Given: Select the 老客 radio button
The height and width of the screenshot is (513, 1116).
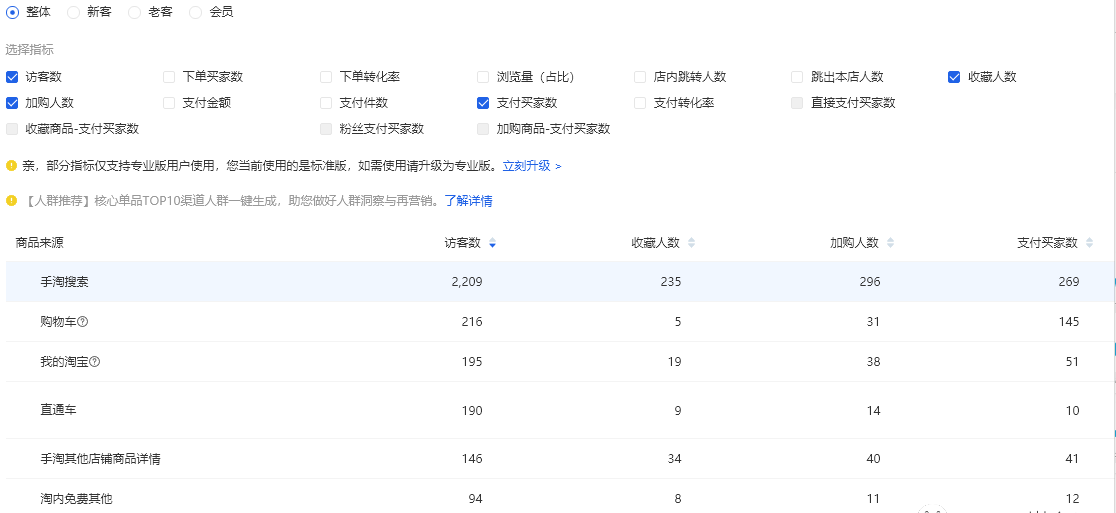Looking at the screenshot, I should click(135, 12).
